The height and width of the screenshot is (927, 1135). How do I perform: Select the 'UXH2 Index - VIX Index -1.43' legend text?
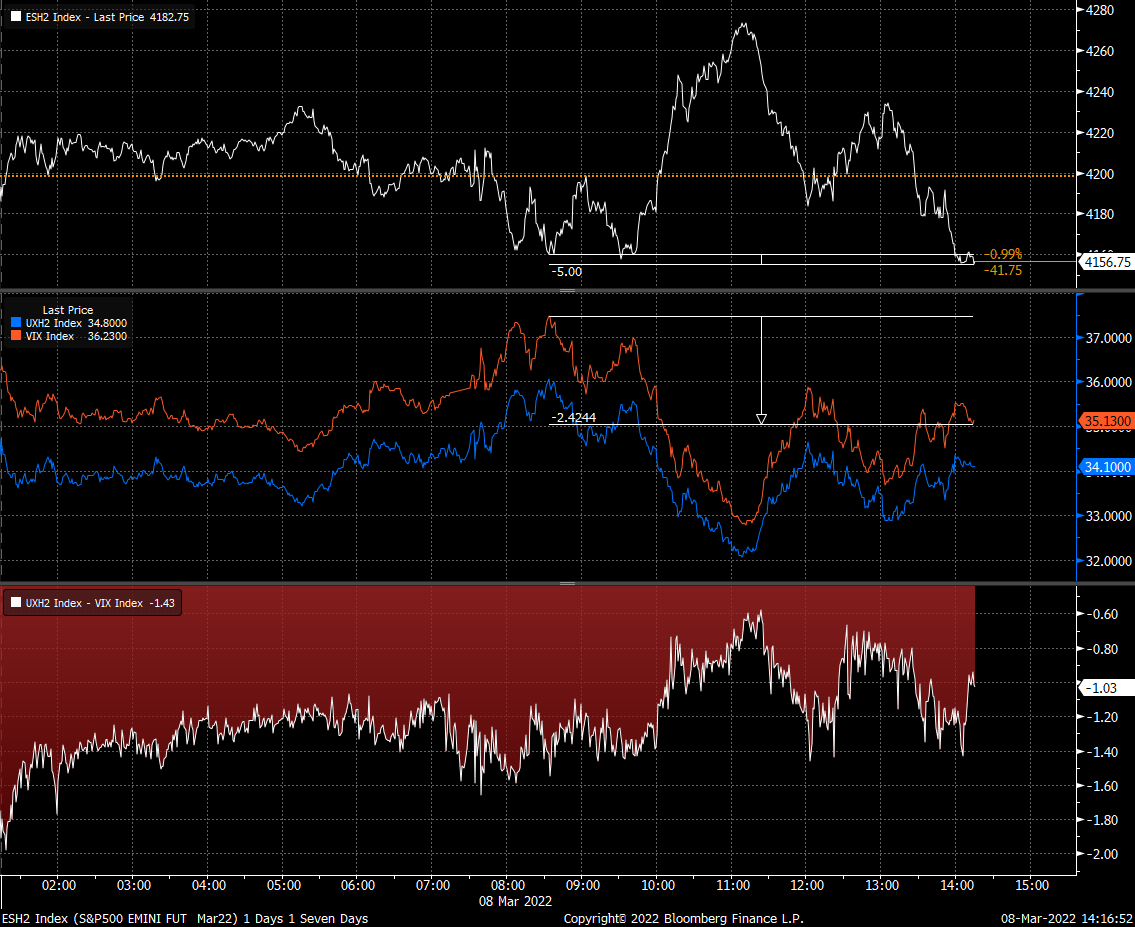point(100,603)
